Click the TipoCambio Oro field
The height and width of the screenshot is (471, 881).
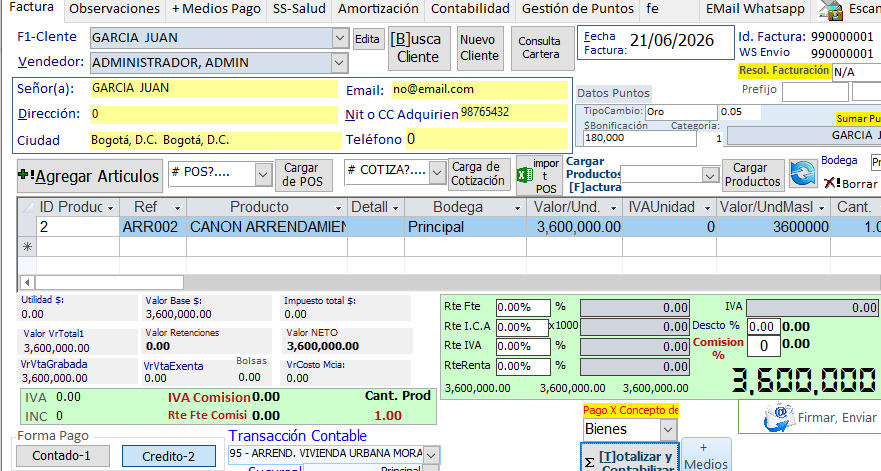coord(680,112)
